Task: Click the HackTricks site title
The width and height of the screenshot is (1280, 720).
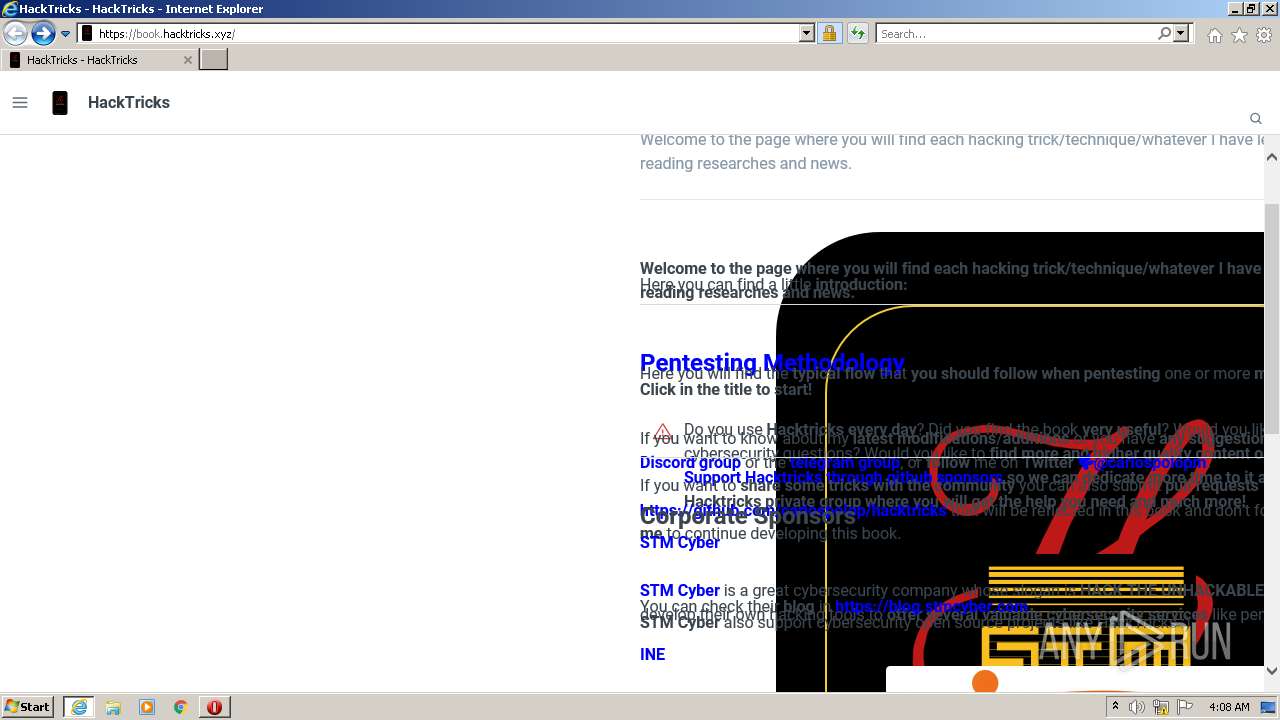Action: 129,102
